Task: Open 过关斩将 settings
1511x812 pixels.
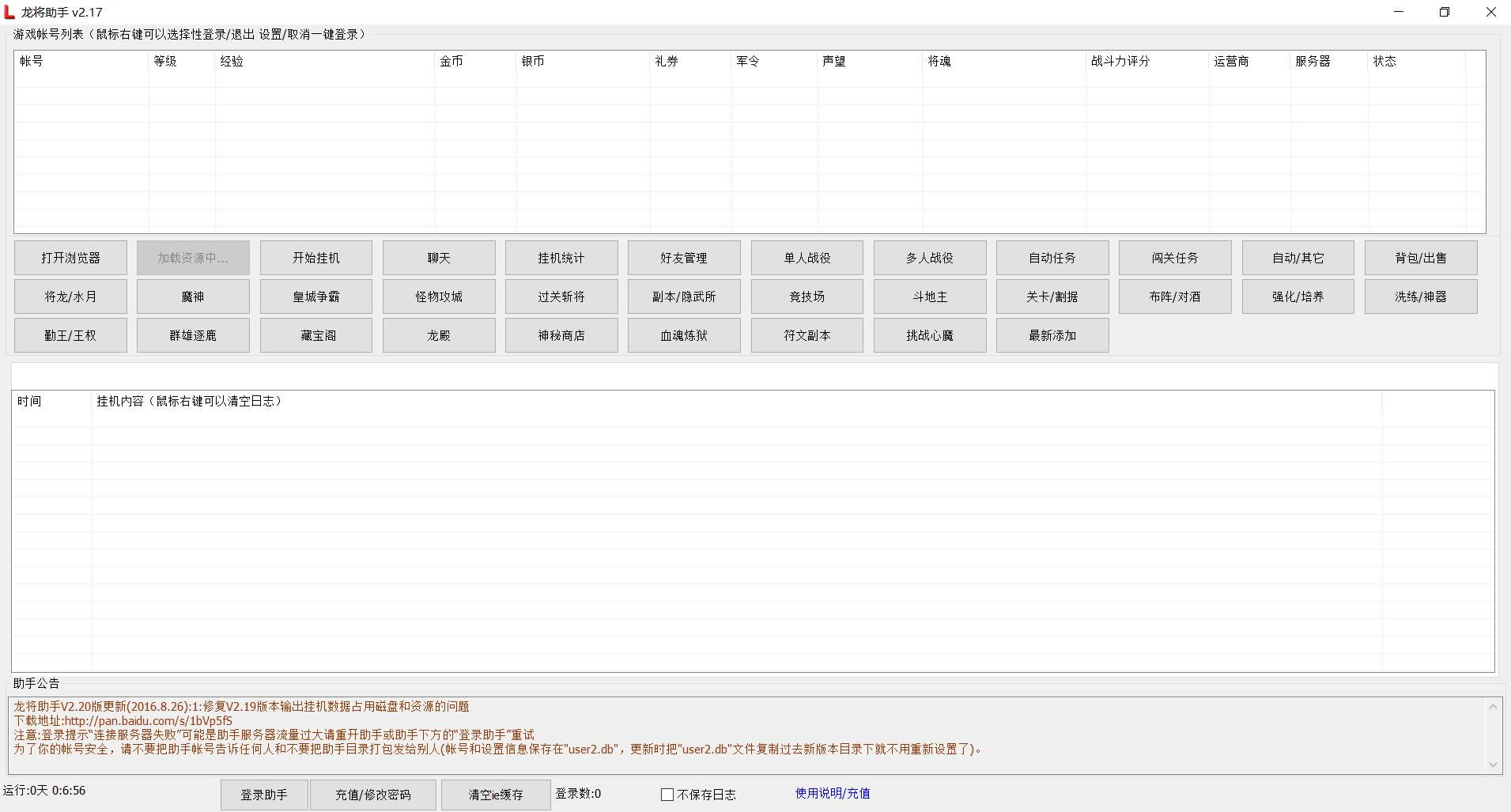Action: point(561,296)
